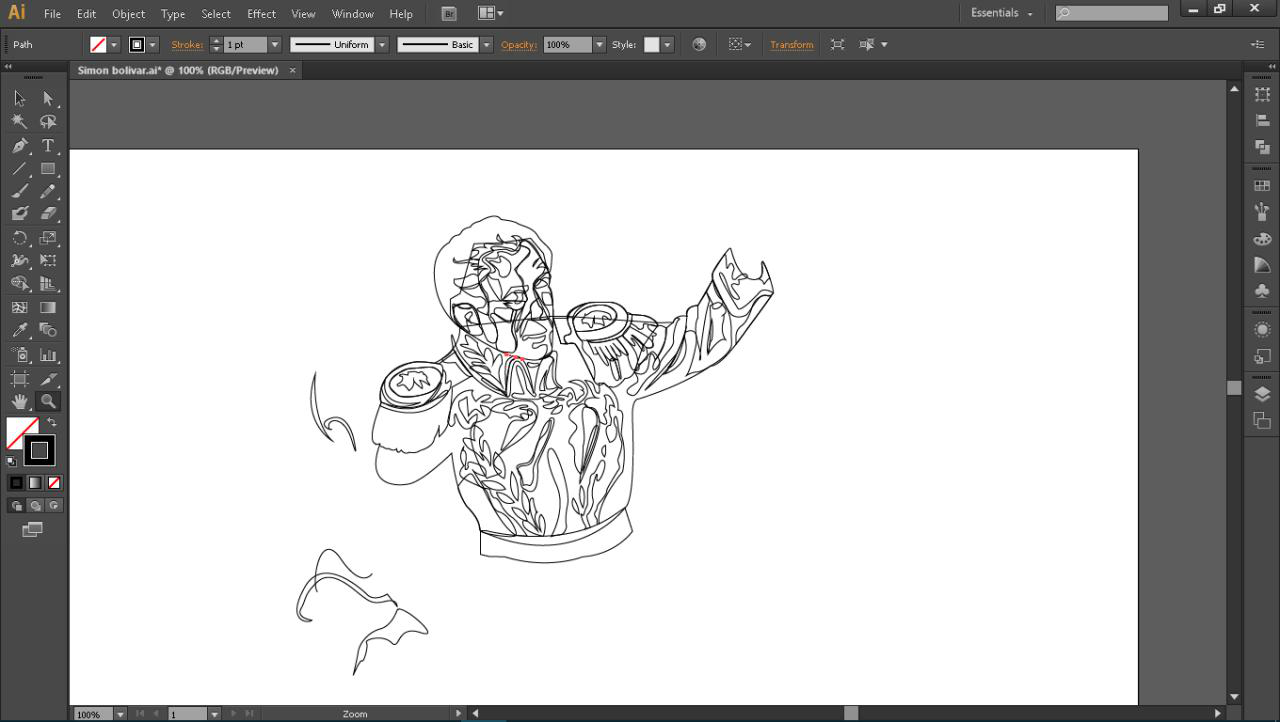The image size is (1280, 722).
Task: Select the Type tool
Action: (47, 146)
